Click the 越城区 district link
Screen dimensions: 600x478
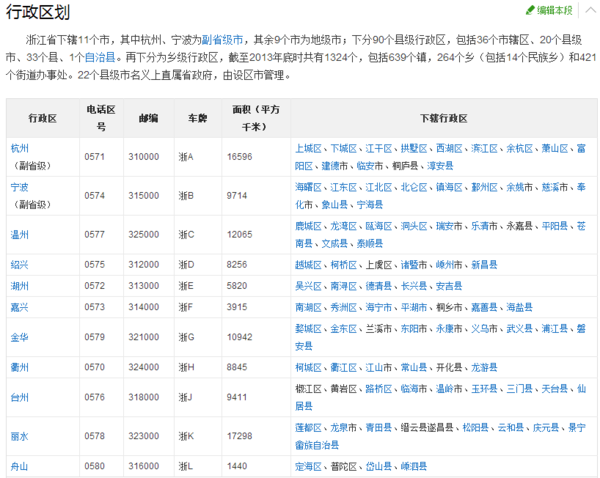tap(308, 265)
